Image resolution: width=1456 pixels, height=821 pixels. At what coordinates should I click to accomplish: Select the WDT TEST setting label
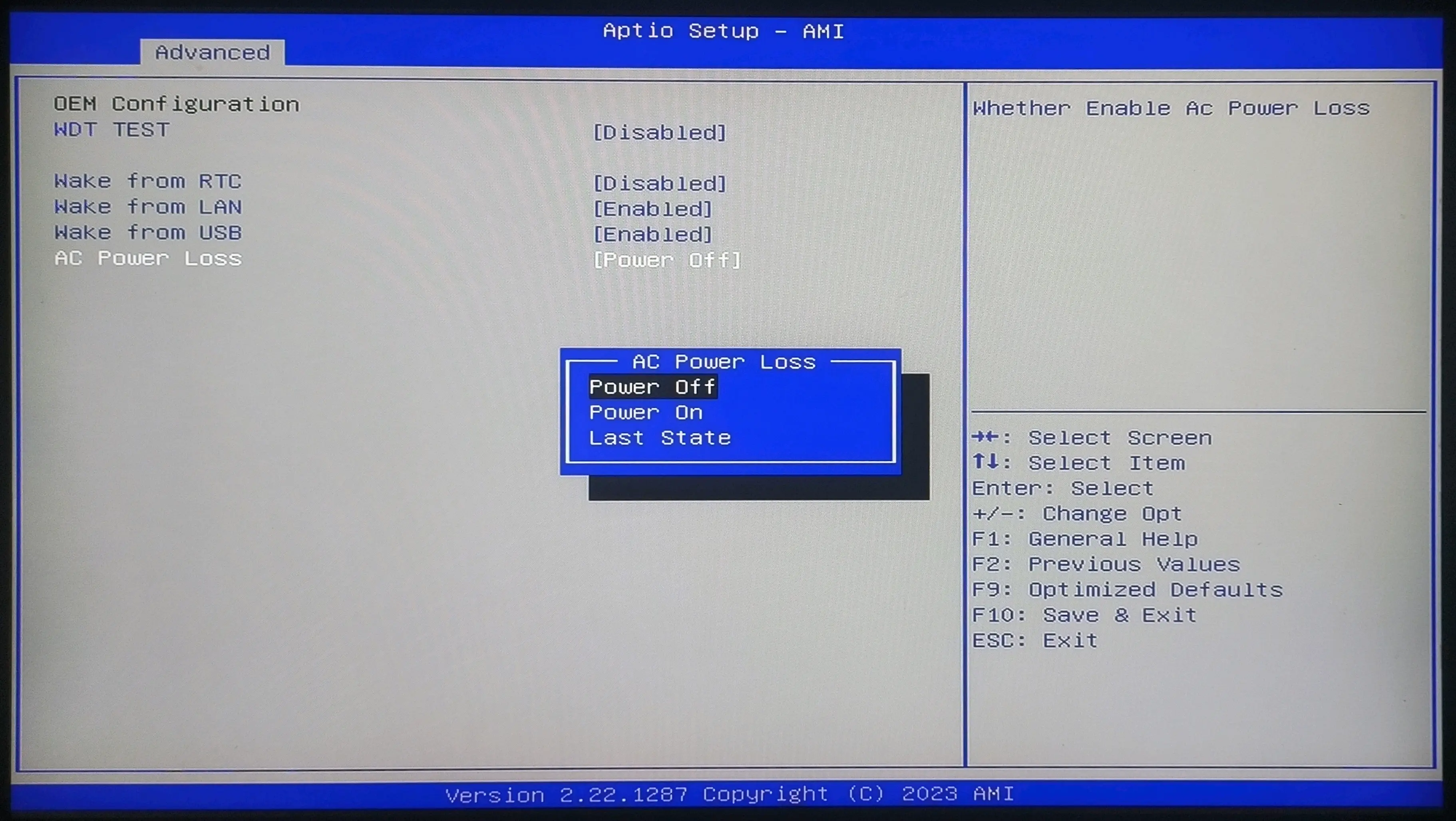111,130
